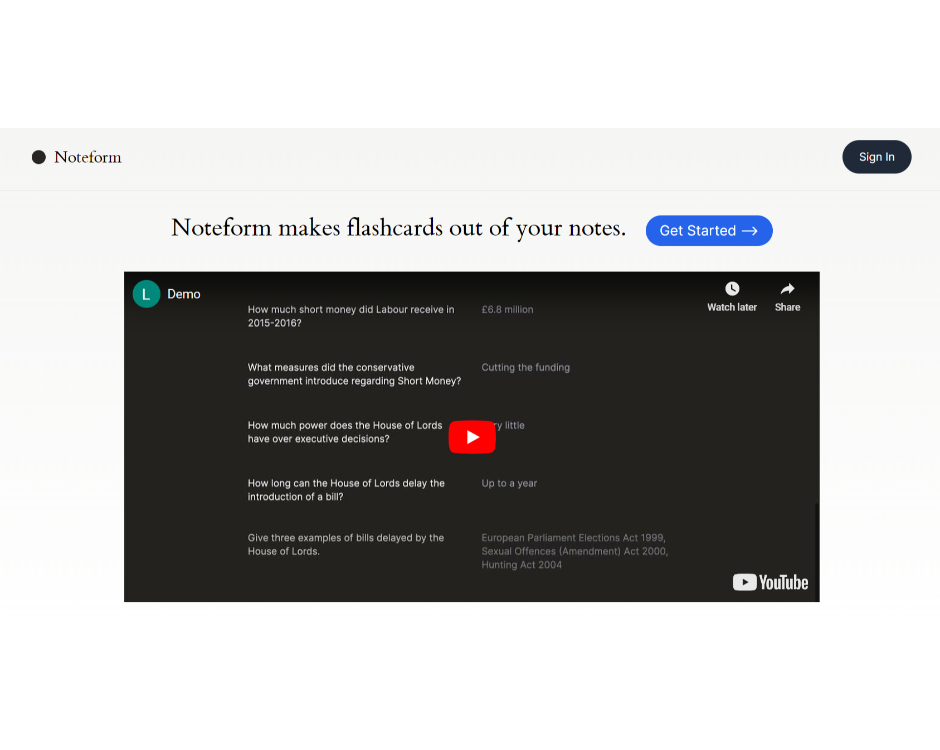Open the YouTube logo link
This screenshot has height=750, width=940.
tap(770, 582)
